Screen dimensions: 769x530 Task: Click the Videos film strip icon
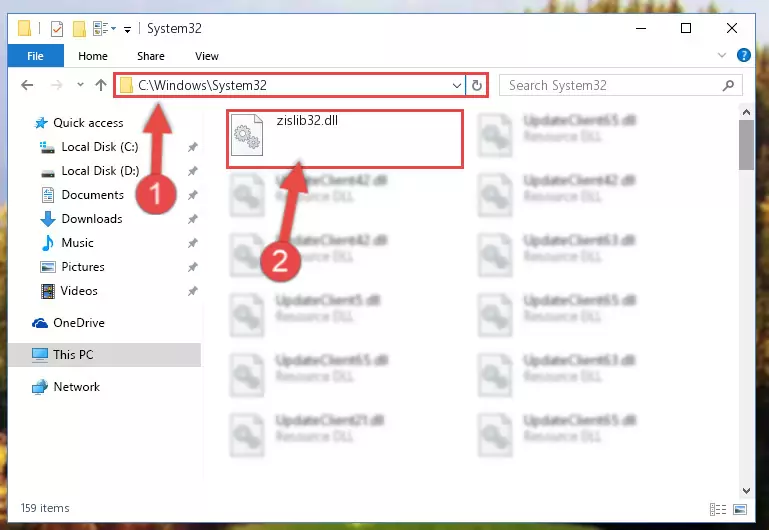[48, 291]
